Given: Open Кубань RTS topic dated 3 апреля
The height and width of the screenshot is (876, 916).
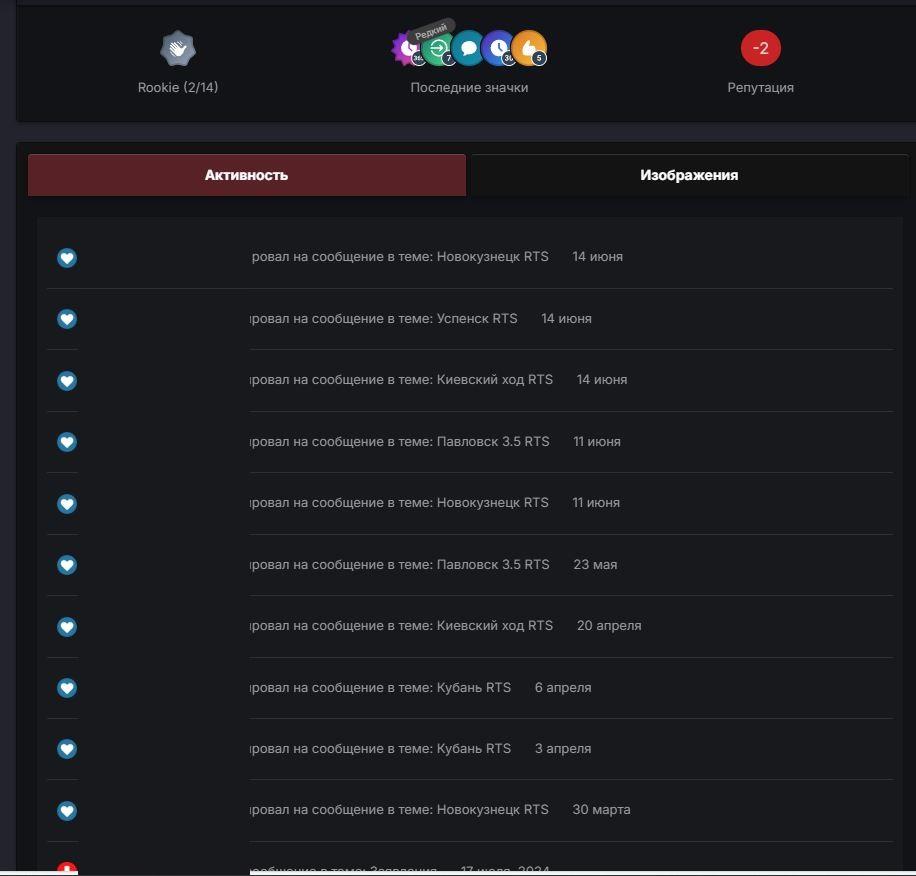Looking at the screenshot, I should point(474,749).
